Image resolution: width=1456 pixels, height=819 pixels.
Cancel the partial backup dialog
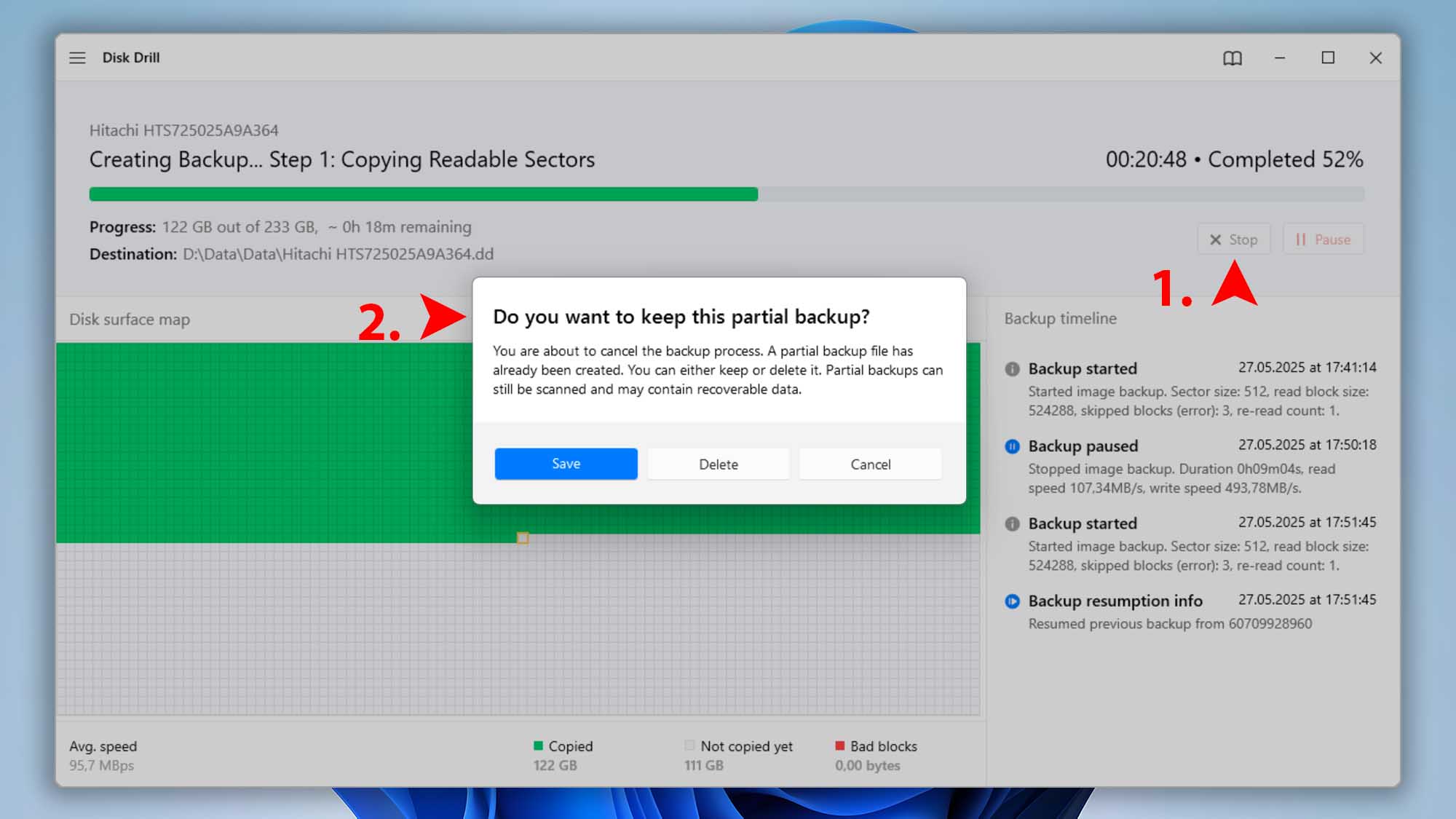tap(870, 464)
